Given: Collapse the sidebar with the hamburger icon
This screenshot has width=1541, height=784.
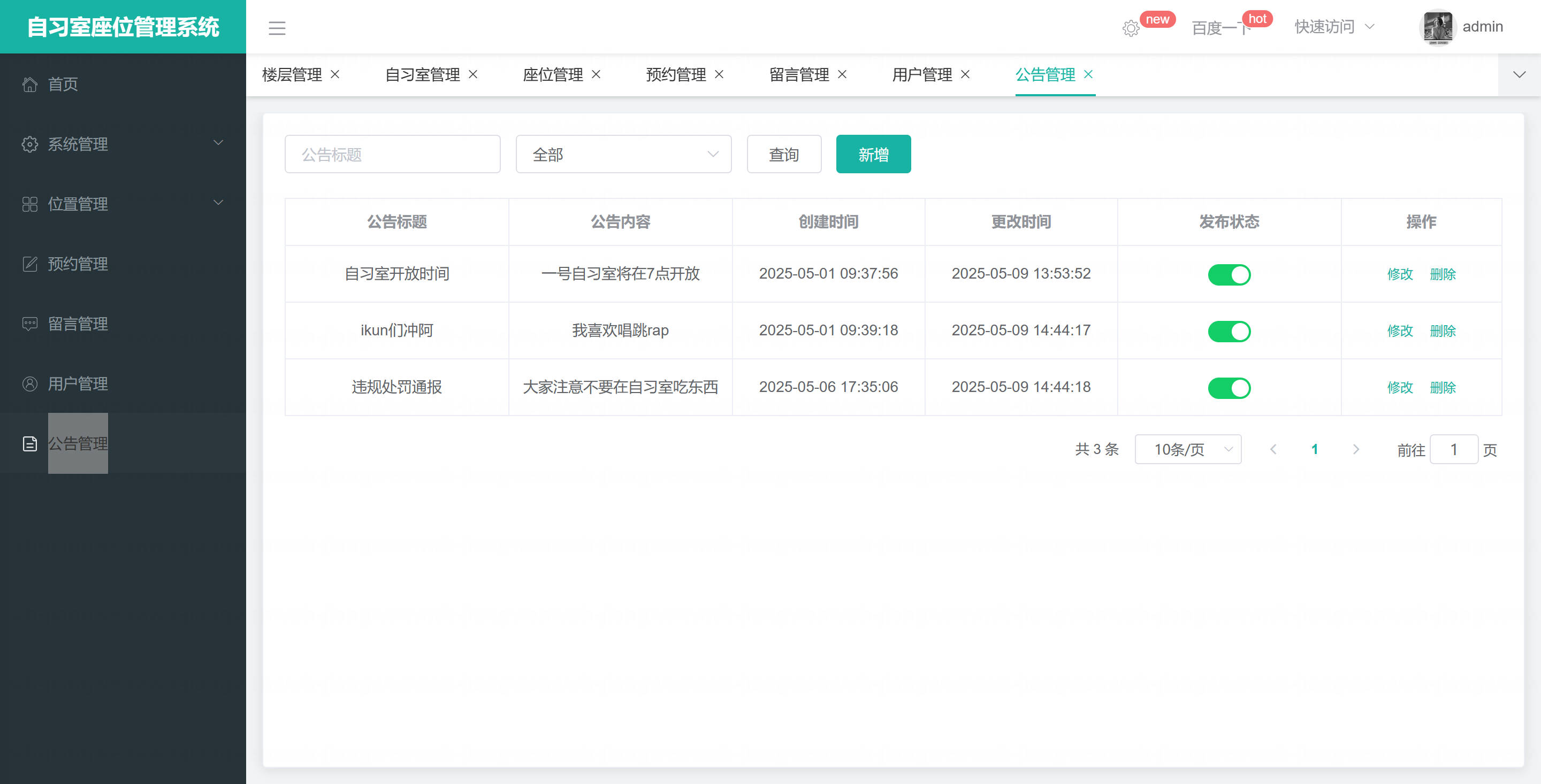Looking at the screenshot, I should 277,27.
